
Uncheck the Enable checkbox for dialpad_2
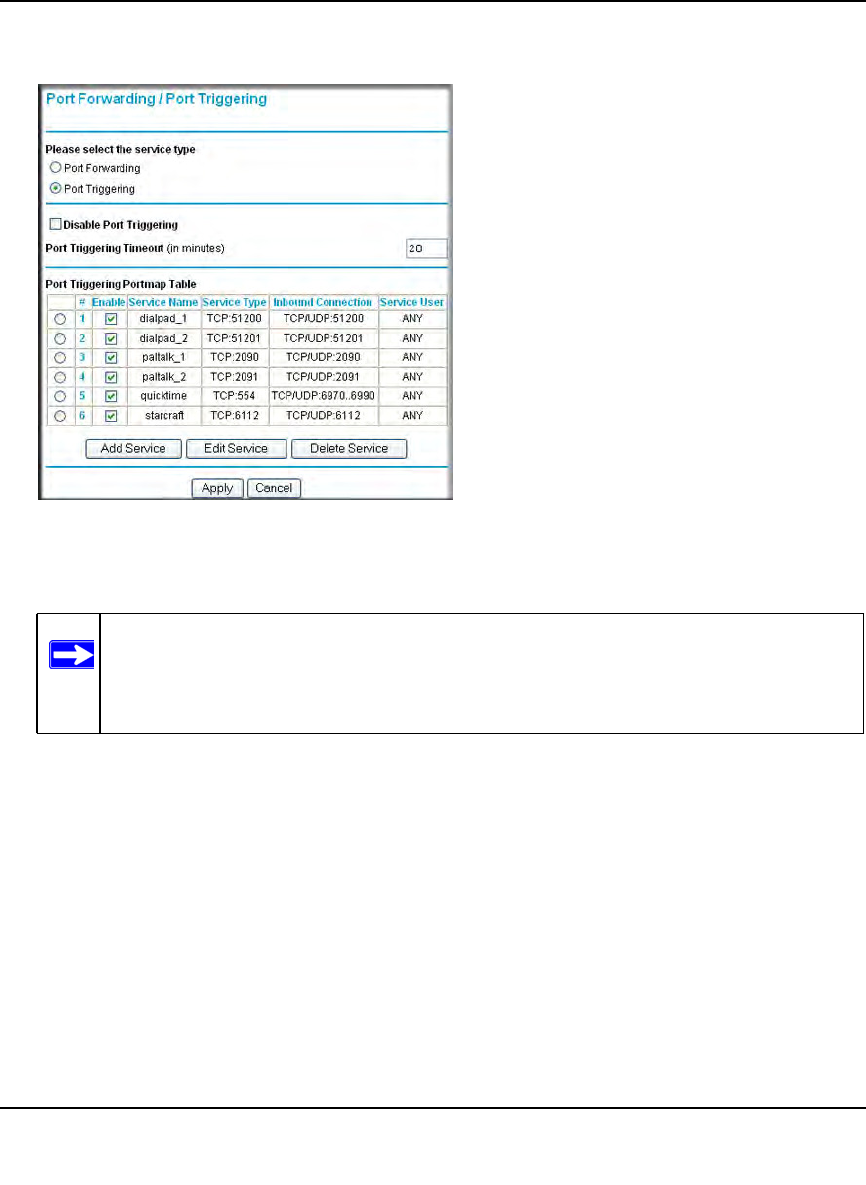point(111,339)
